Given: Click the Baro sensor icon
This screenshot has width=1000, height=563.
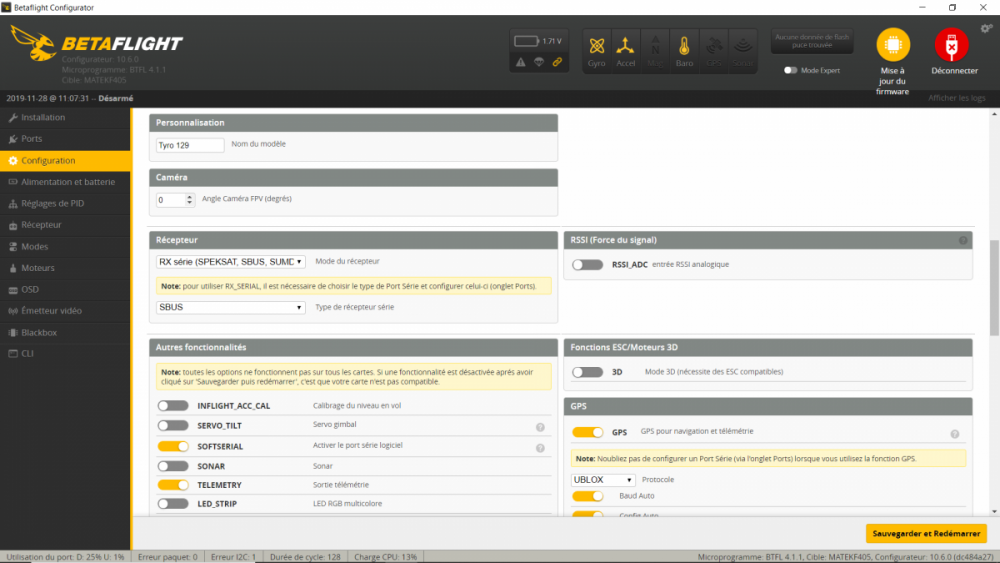Looking at the screenshot, I should (x=684, y=51).
